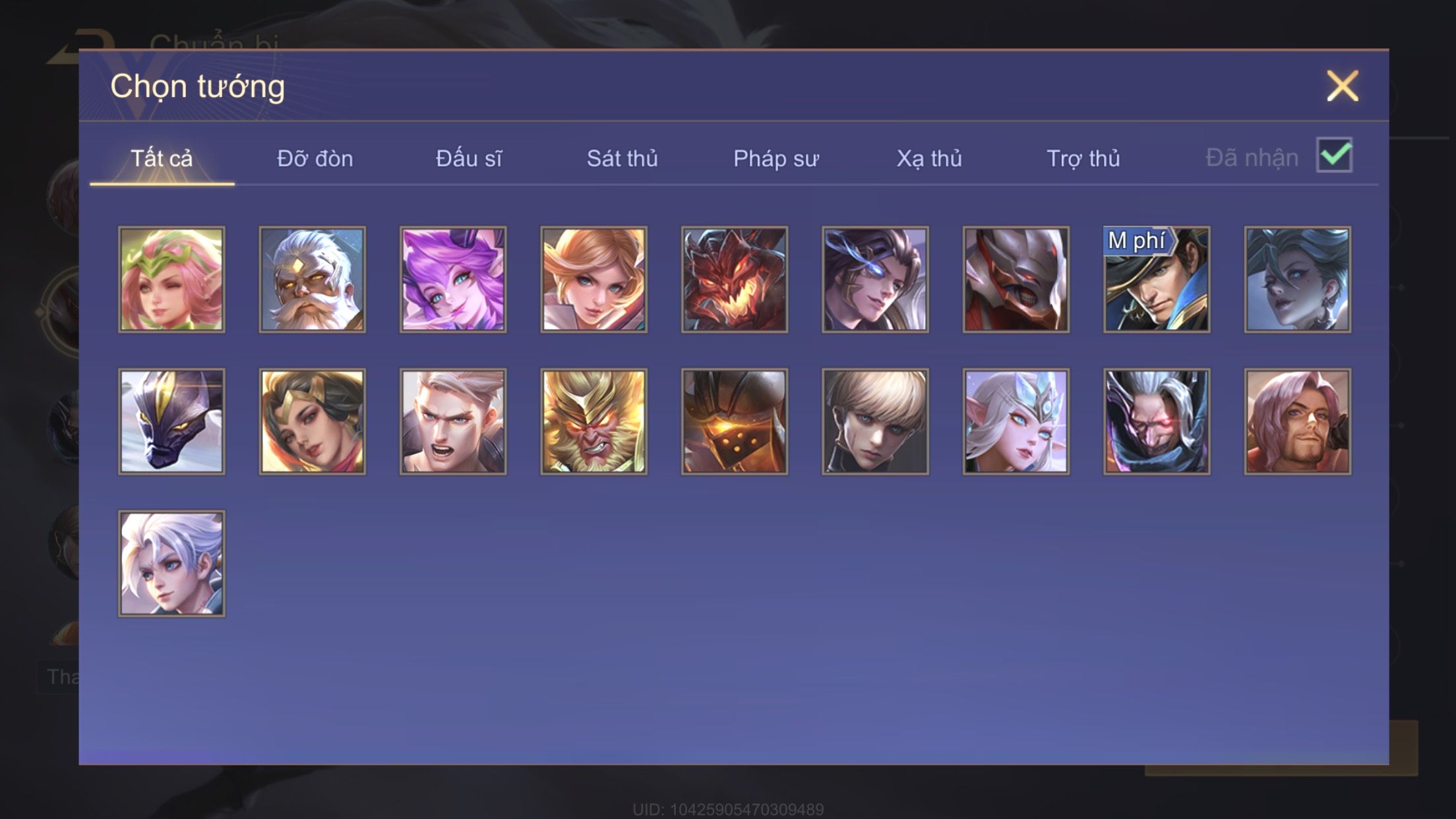Viewport: 1456px width, 819px height.
Task: Choose the free 'M phí' hero with hat
Action: [x=1157, y=280]
